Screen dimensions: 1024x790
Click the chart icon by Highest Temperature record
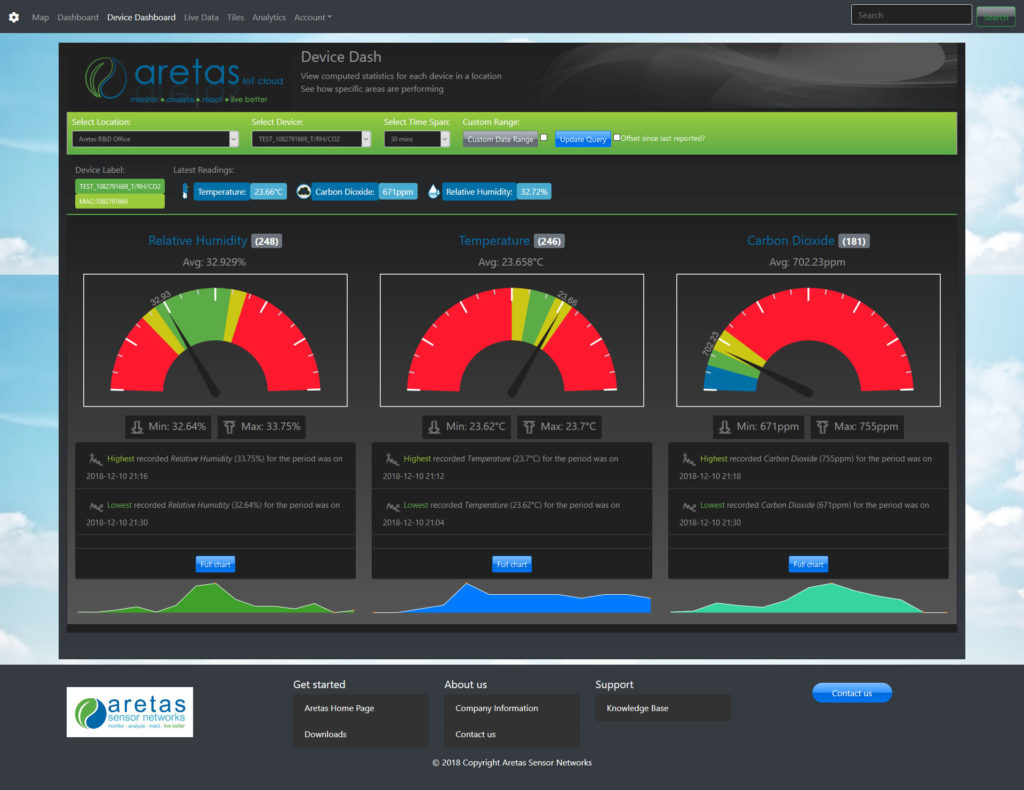(392, 459)
